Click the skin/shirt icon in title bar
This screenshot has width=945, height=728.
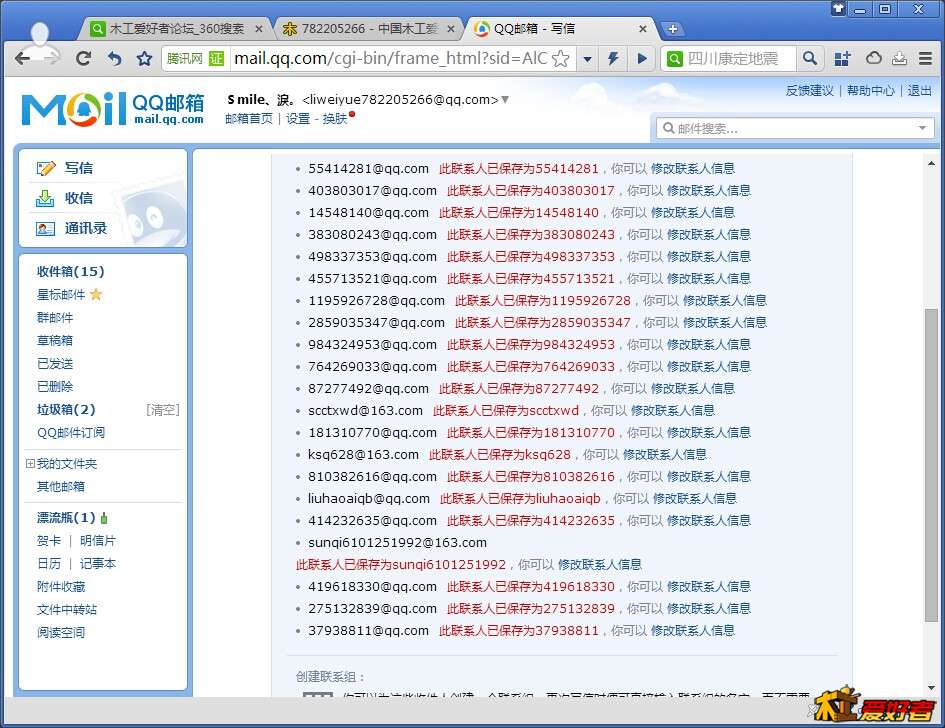click(838, 8)
